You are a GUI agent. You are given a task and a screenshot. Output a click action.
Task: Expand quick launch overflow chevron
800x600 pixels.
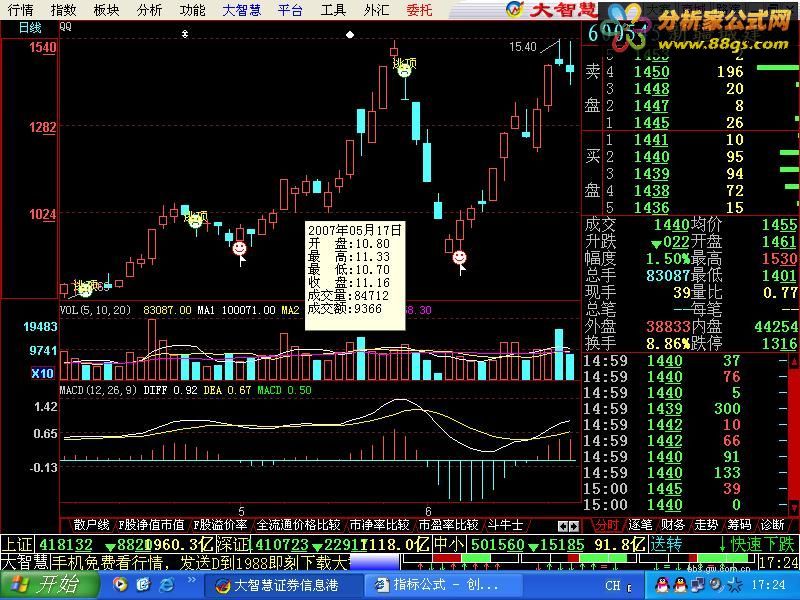(191, 580)
